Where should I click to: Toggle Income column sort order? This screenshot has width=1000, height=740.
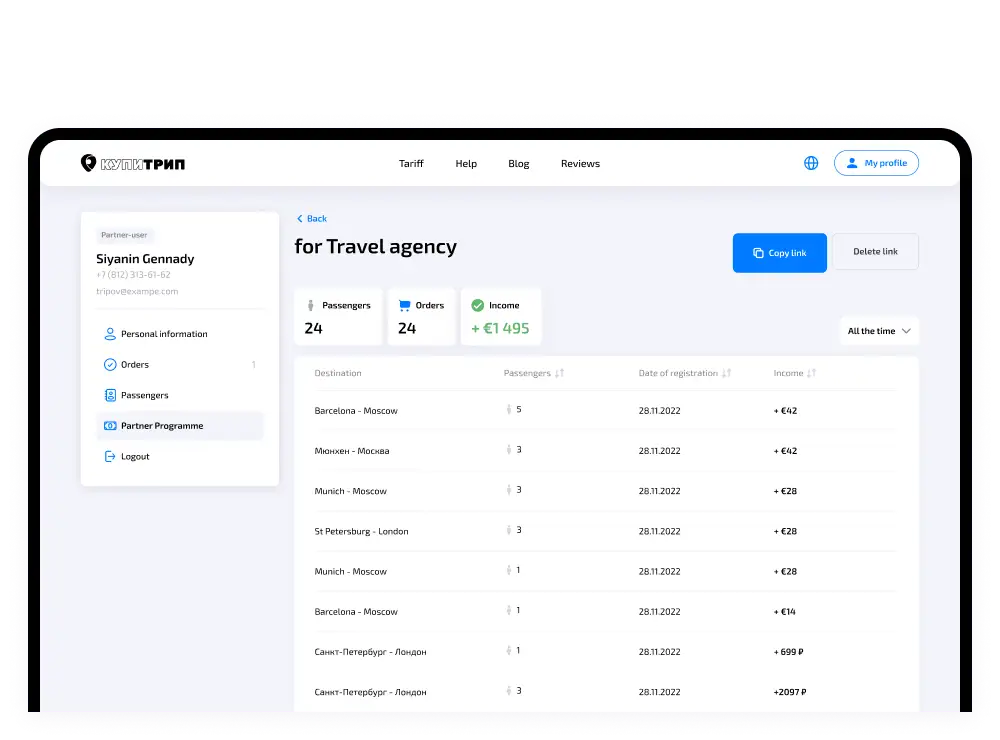(x=811, y=373)
